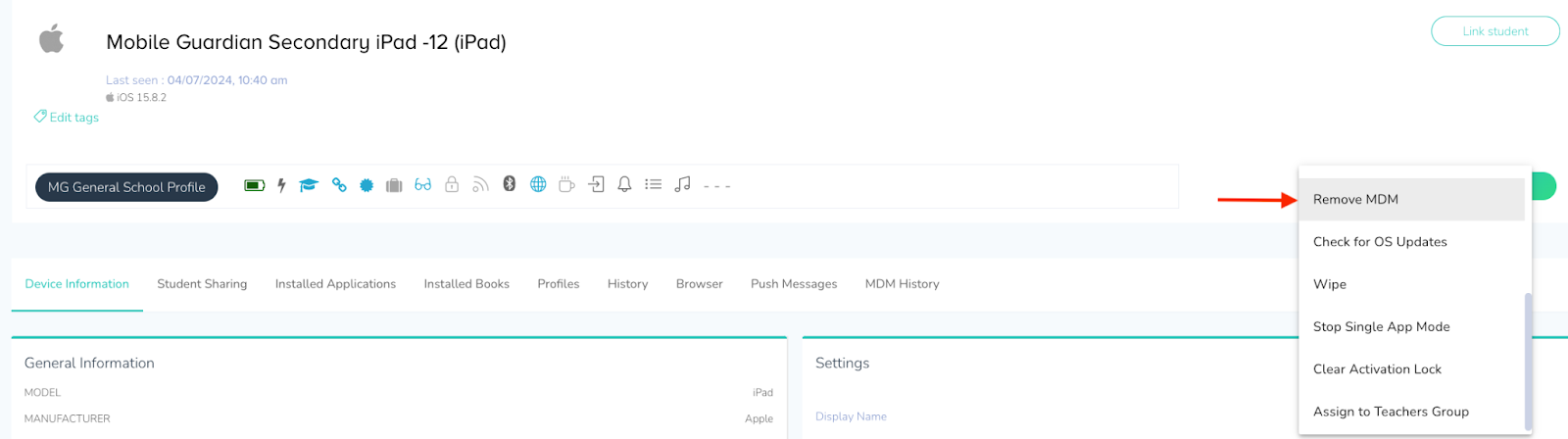Image resolution: width=1568 pixels, height=439 pixels.
Task: Select Wipe from the actions menu
Action: (x=1411, y=284)
